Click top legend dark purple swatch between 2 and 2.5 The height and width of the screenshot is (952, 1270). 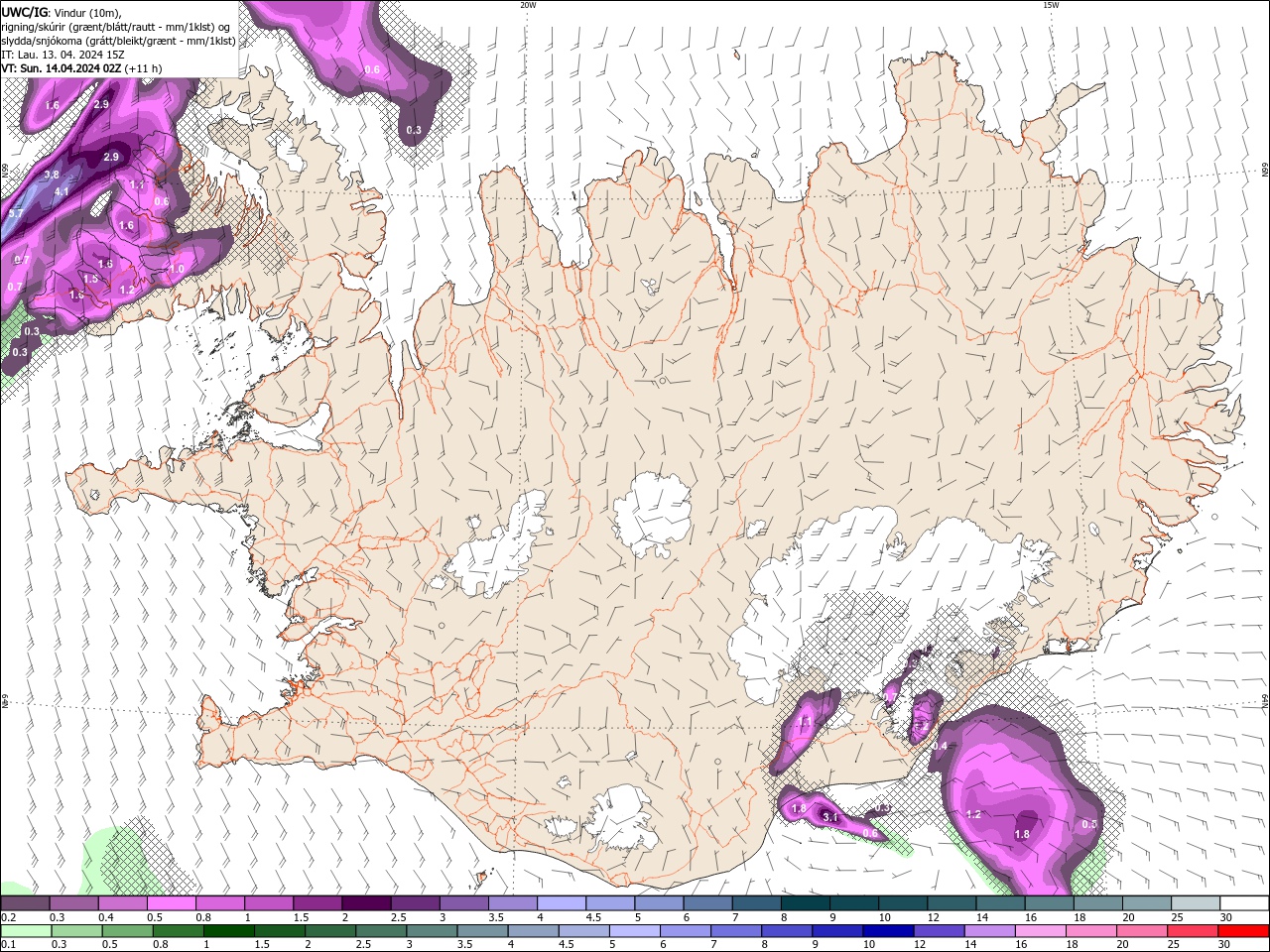[366, 903]
